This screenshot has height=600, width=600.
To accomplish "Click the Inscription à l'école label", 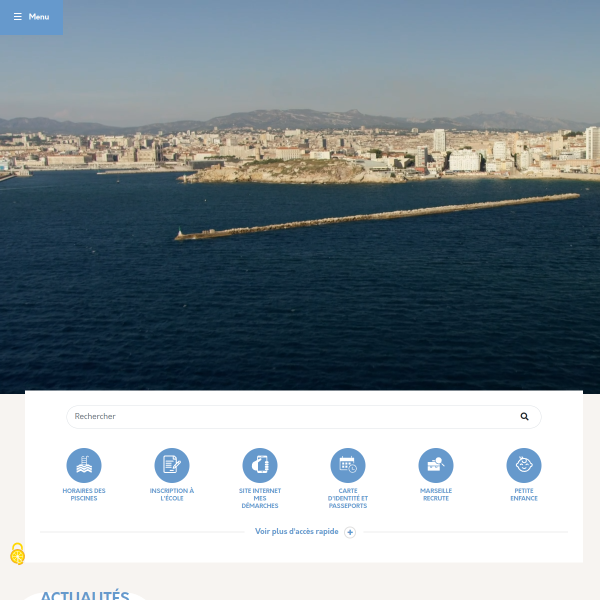I will (172, 494).
